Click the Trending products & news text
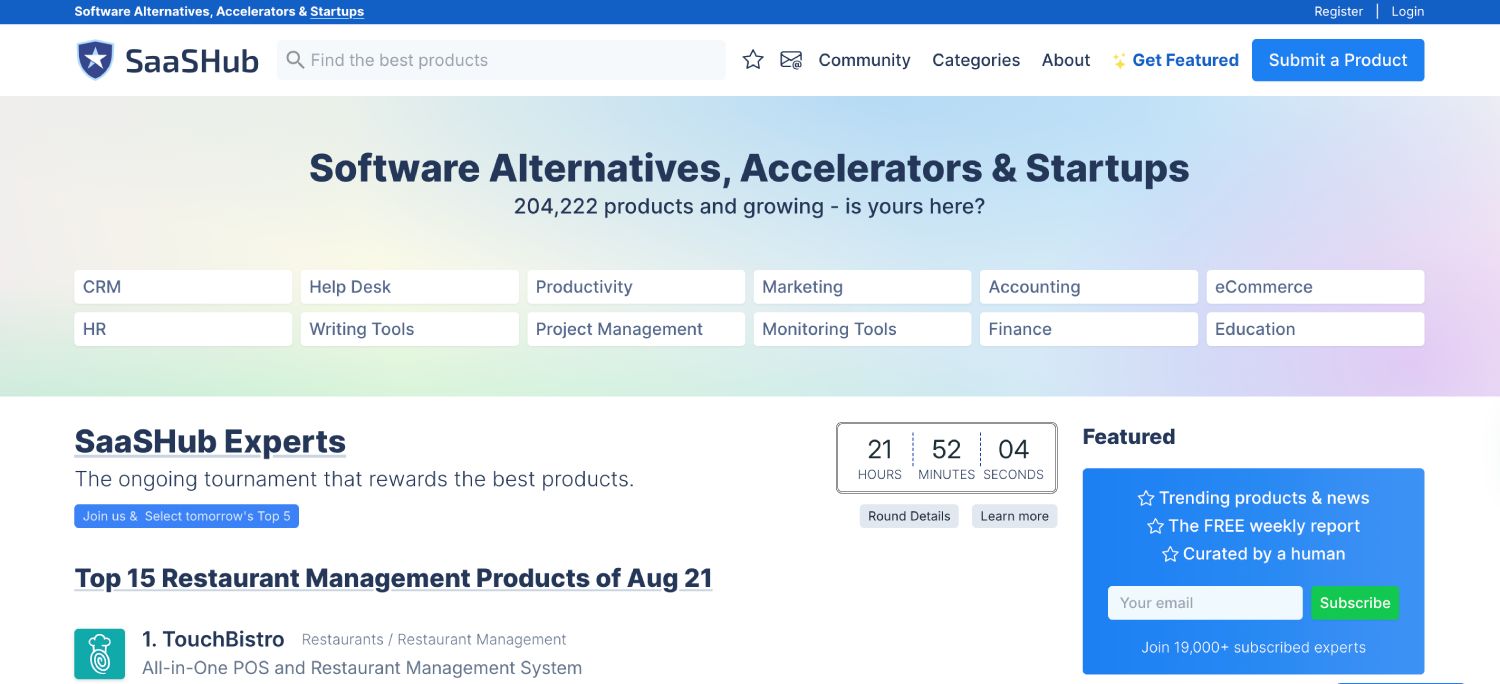The height and width of the screenshot is (684, 1500). (x=1264, y=498)
